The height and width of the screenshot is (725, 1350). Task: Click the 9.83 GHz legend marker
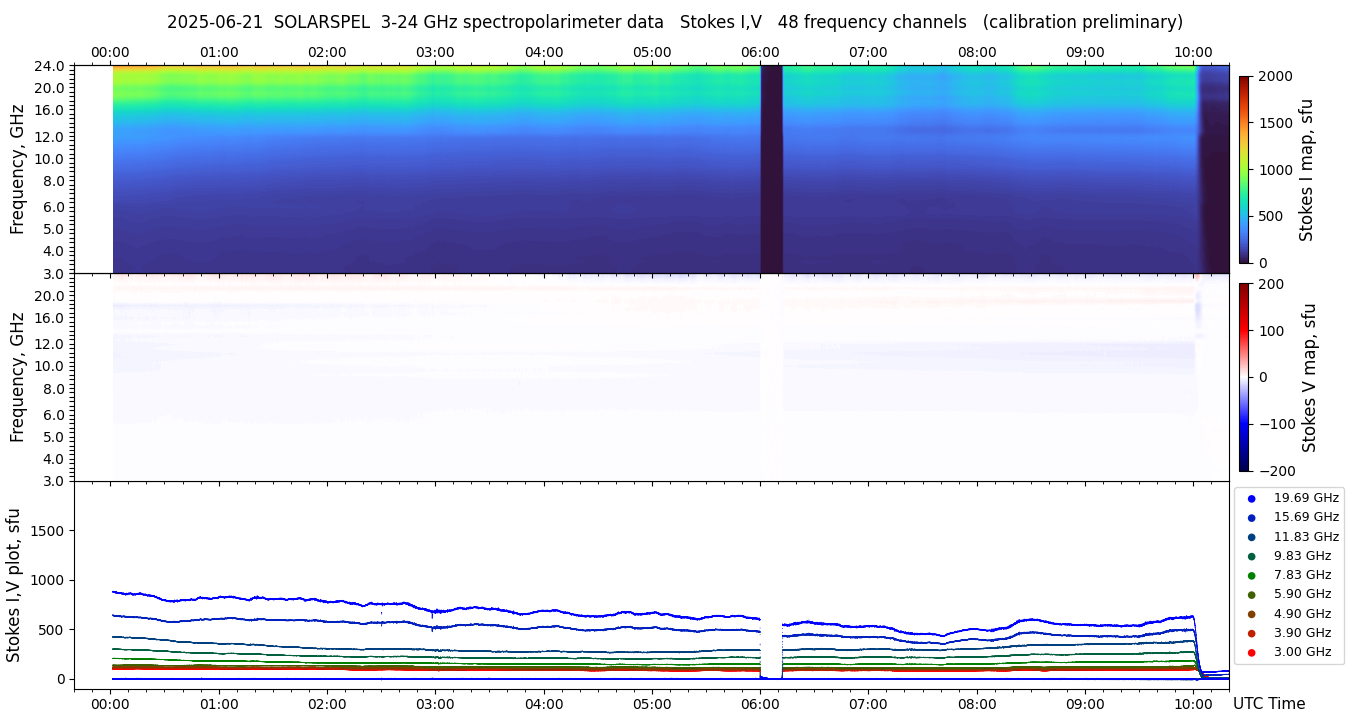coord(1251,556)
